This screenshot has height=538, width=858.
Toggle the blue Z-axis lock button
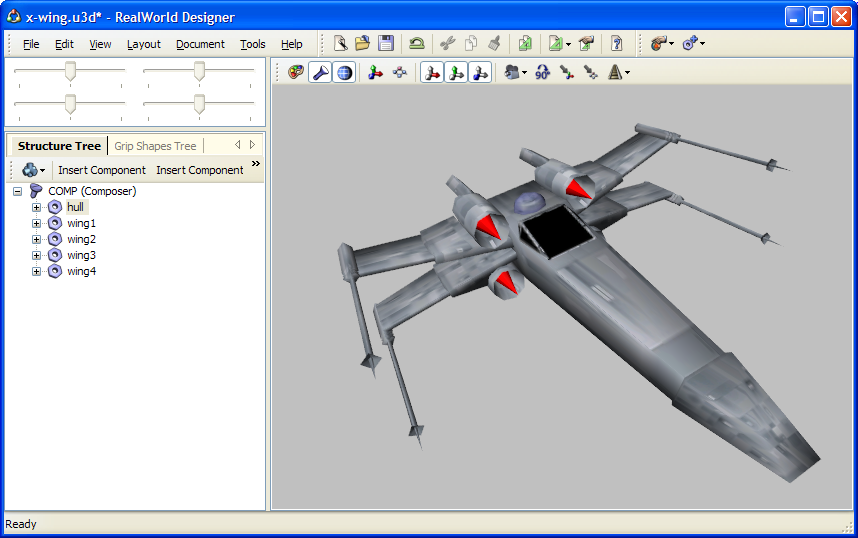tap(480, 72)
